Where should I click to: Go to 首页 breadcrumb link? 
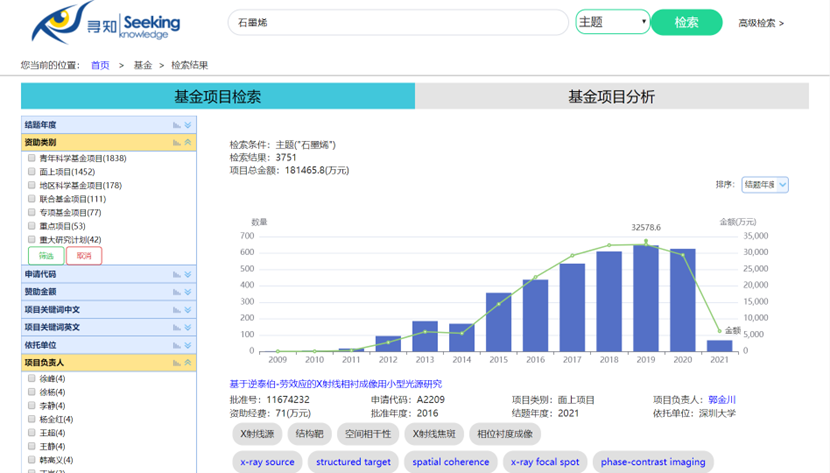(100, 65)
